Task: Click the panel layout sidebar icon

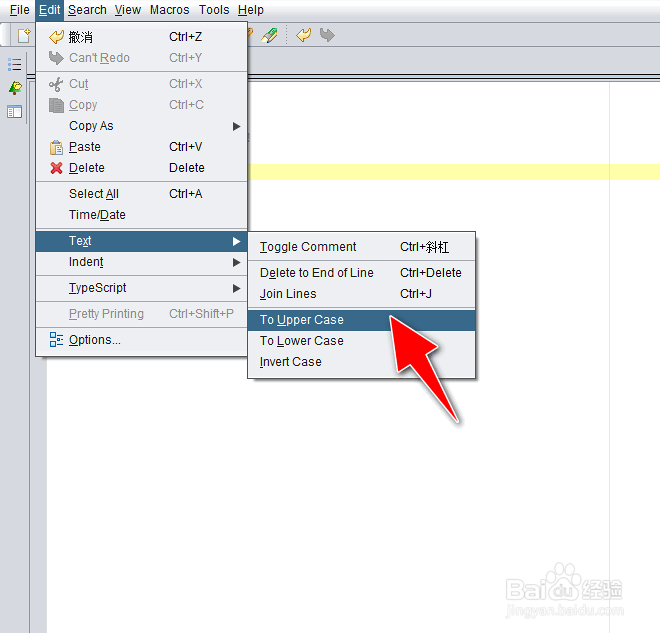Action: click(x=14, y=112)
